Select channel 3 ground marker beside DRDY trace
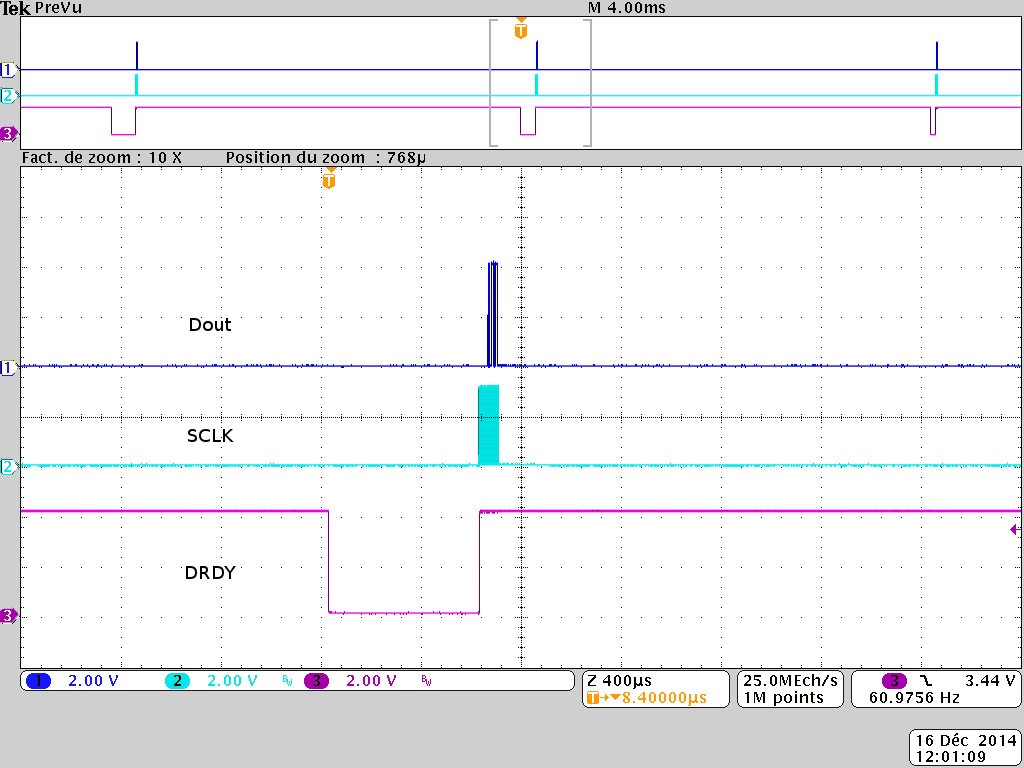The image size is (1024, 768). point(8,616)
